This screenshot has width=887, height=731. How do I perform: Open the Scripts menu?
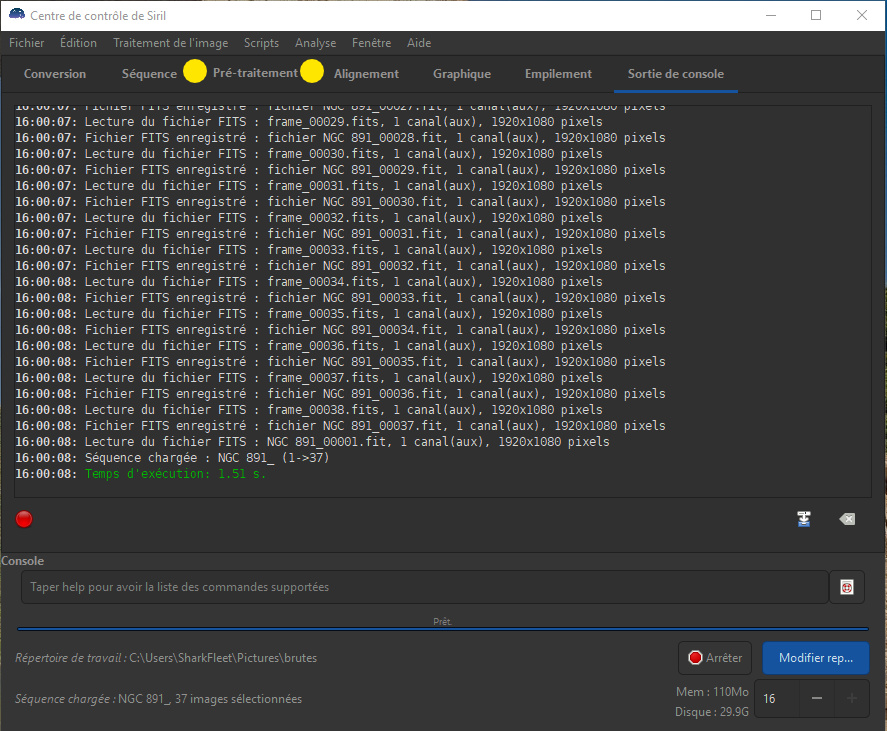(261, 43)
